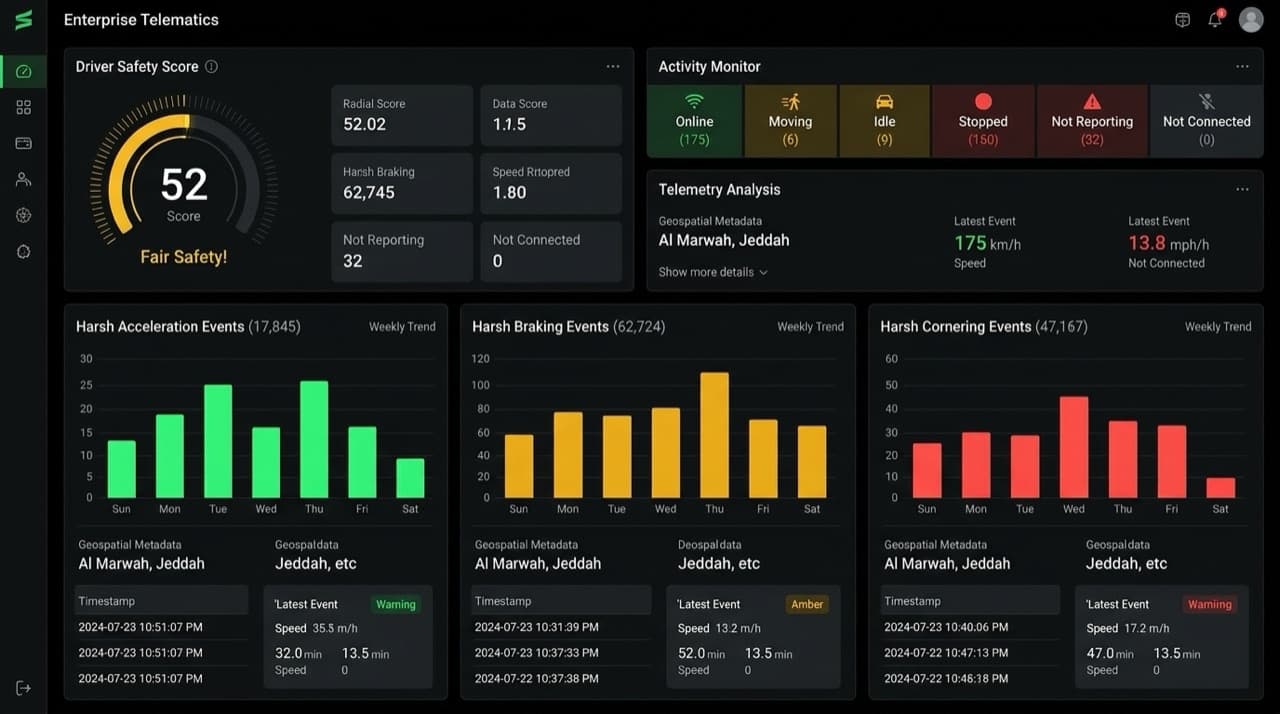The height and width of the screenshot is (714, 1280).
Task: Click the info icon beside Driver Safety Score
Action: (211, 67)
